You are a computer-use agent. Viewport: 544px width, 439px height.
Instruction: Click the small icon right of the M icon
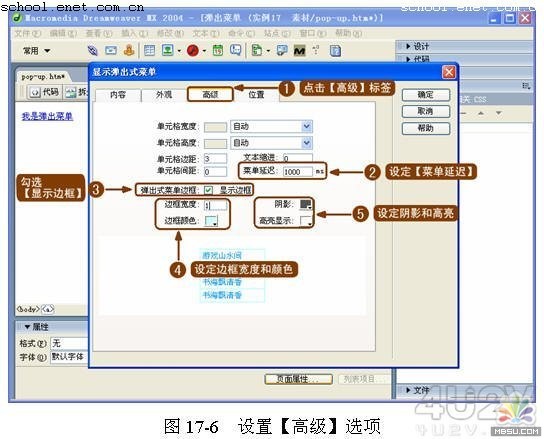pyautogui.click(x=316, y=50)
